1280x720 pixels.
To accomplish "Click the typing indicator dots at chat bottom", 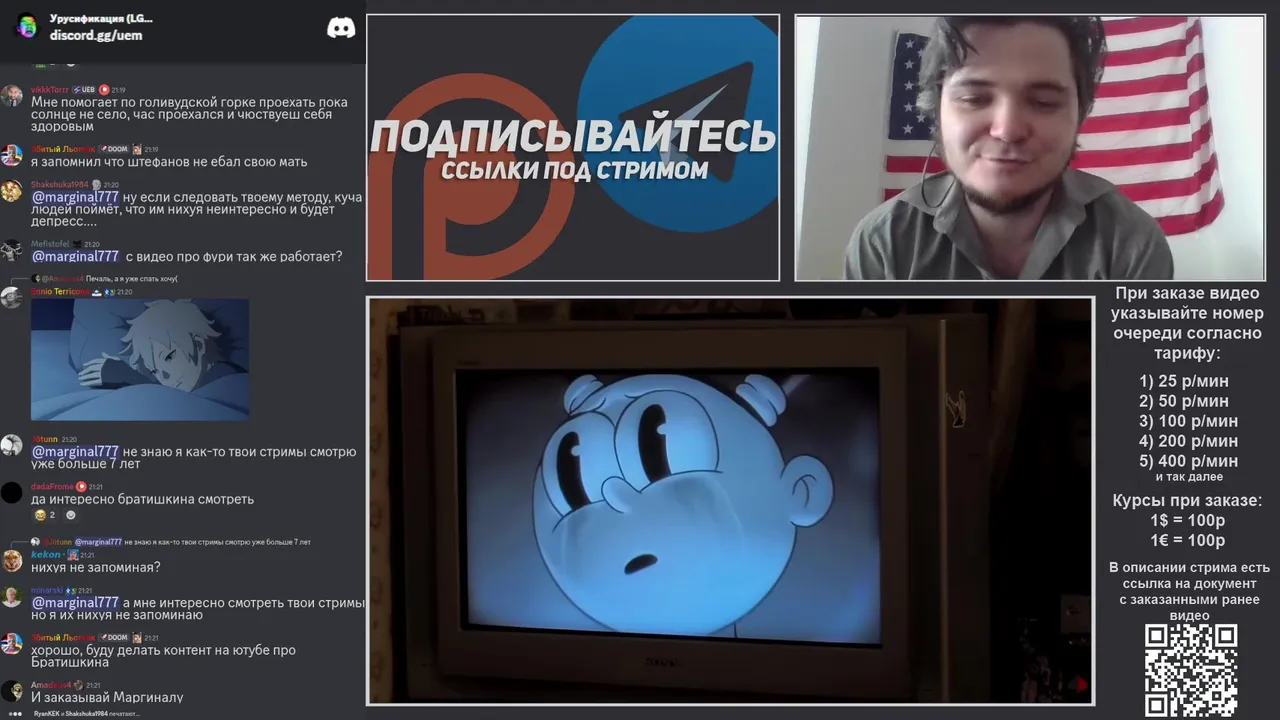I will tap(15, 714).
